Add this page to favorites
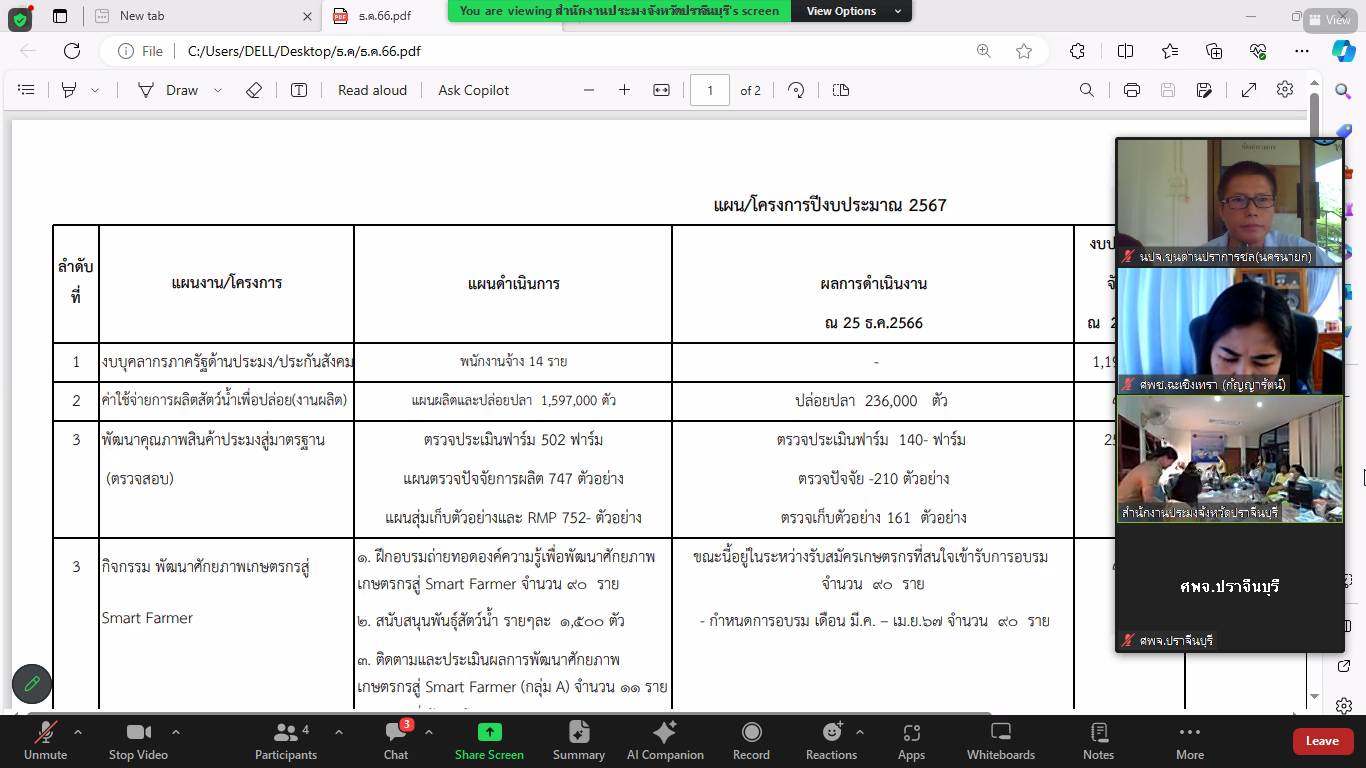The image size is (1366, 768). pyautogui.click(x=1024, y=51)
